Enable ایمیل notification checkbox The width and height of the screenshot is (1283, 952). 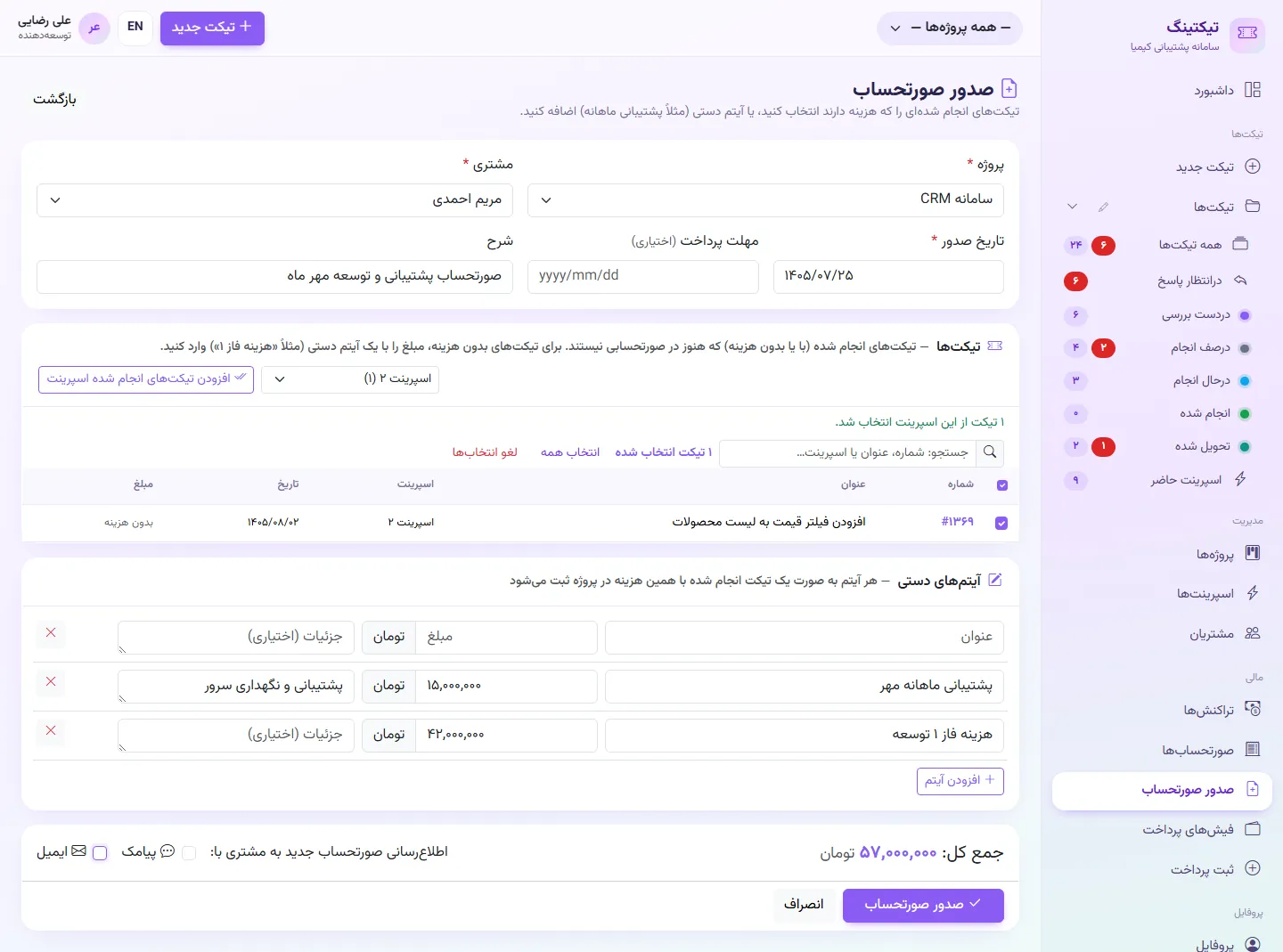pos(100,853)
